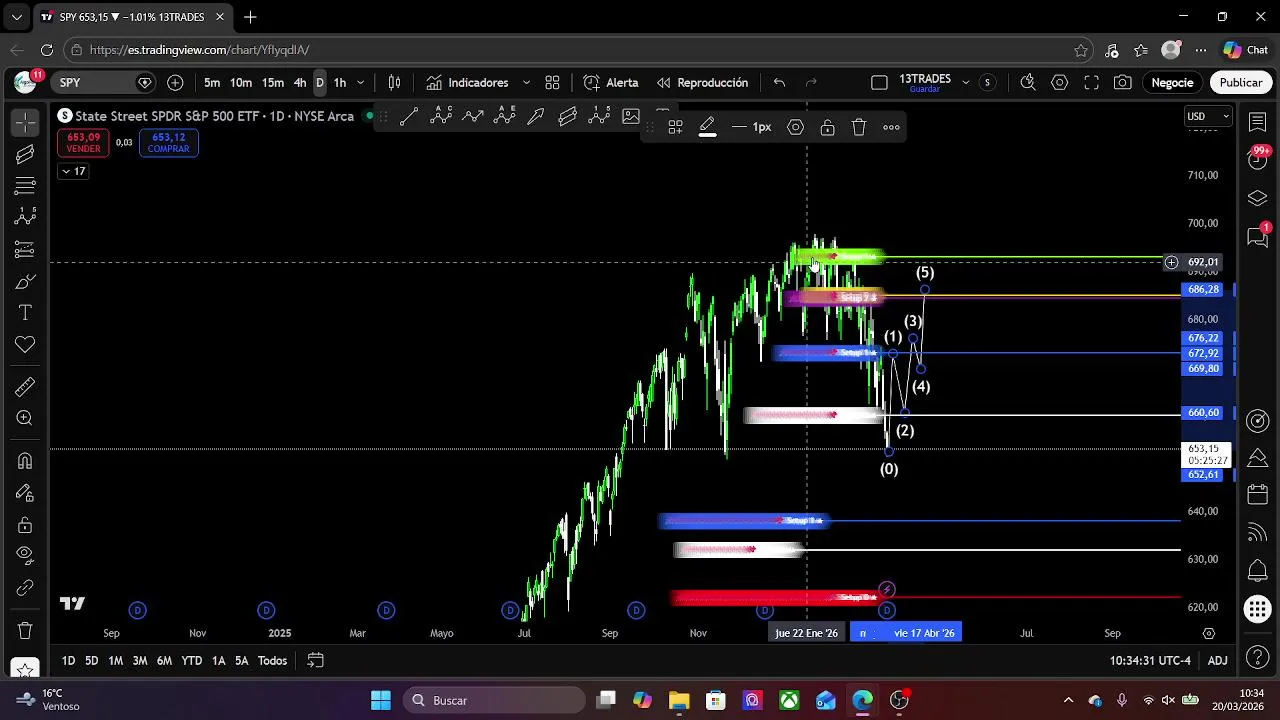Open the calendar panel in right sidebar

(x=1258, y=495)
